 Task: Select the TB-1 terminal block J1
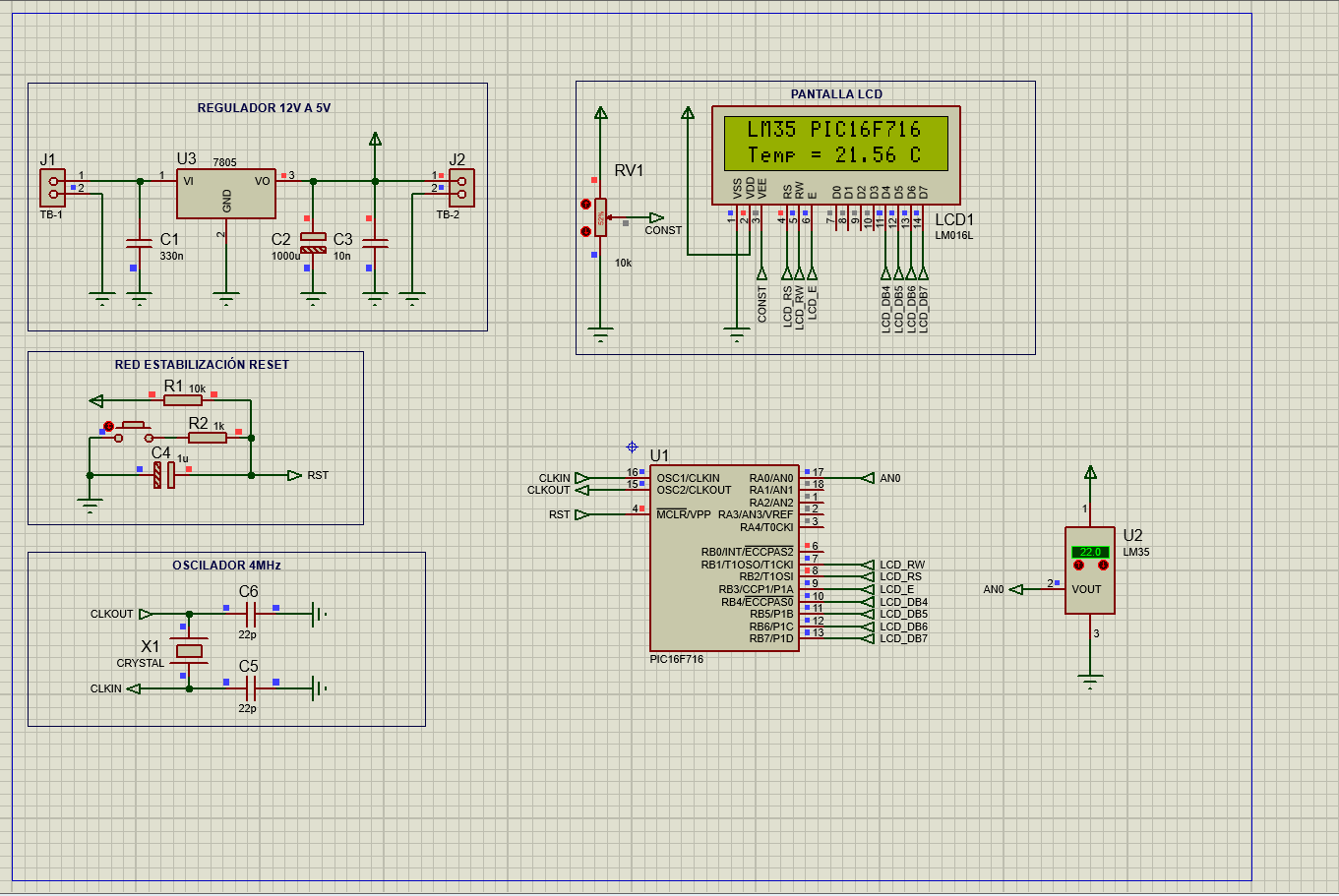tap(51, 187)
